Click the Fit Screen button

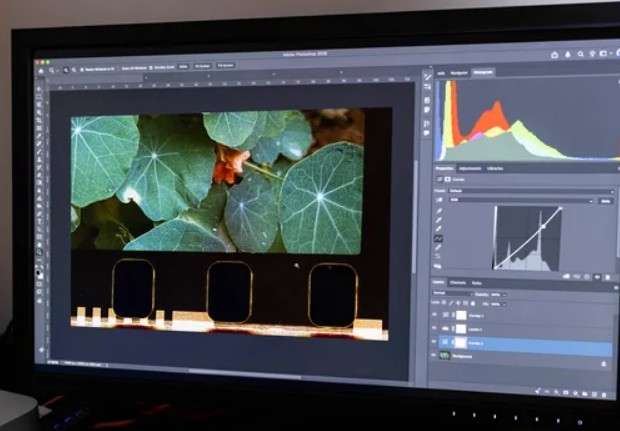(x=202, y=66)
